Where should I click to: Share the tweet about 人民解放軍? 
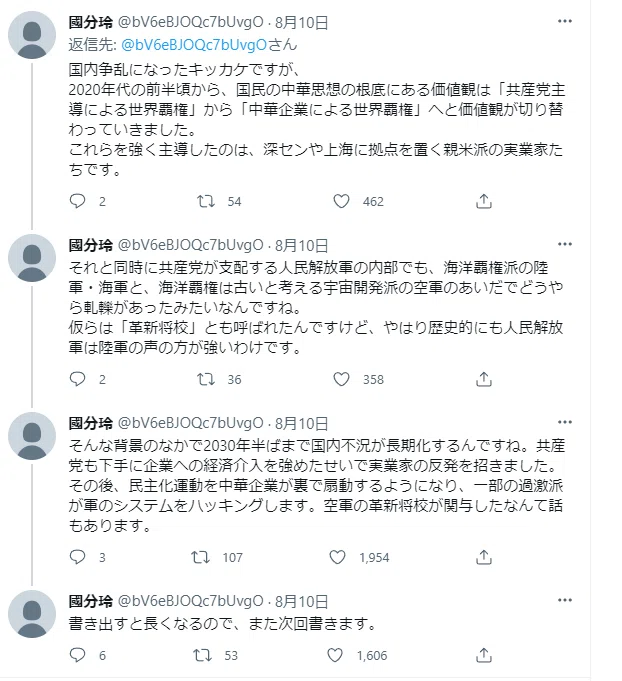tap(483, 379)
